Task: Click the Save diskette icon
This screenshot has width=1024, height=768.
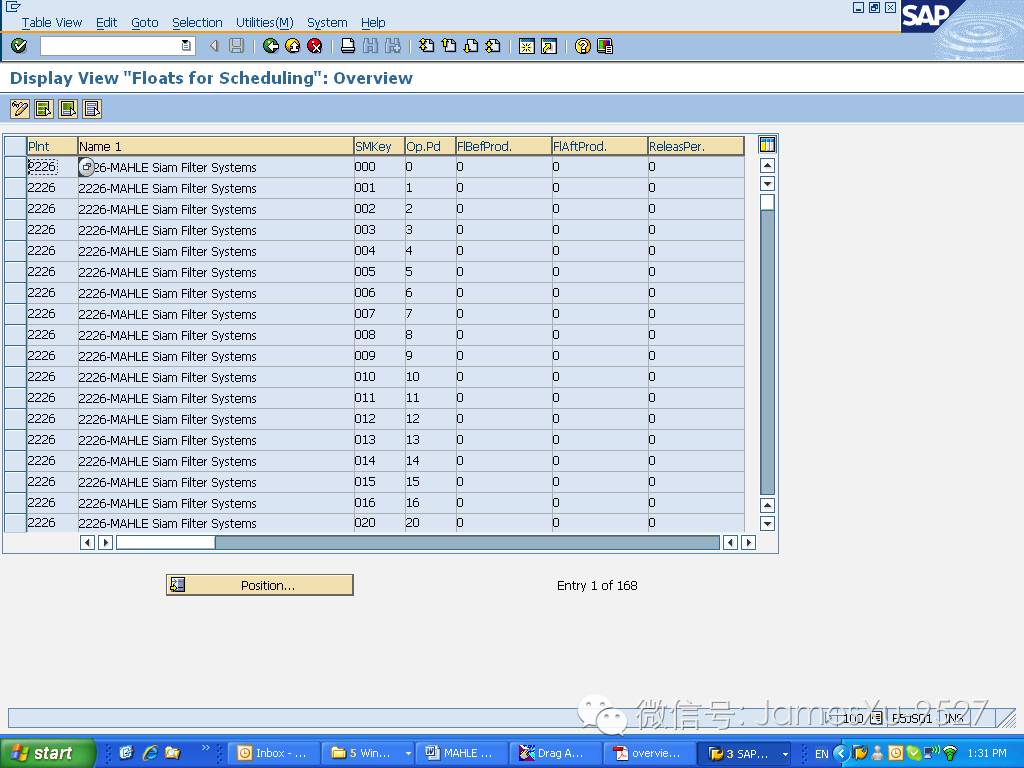Action: pos(236,46)
